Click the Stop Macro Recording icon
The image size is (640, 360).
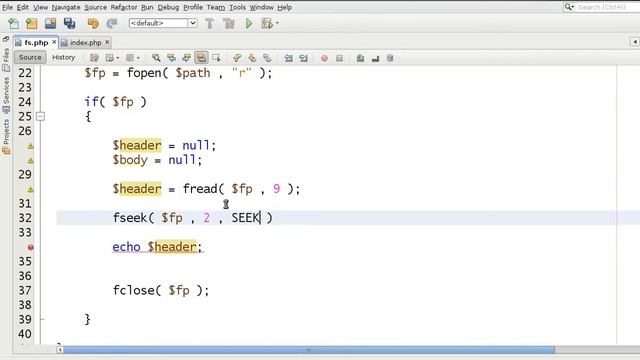pos(339,58)
